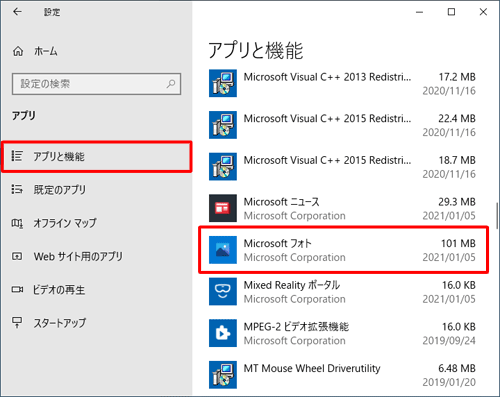The image size is (500, 397).
Task: Click the app list vertical scrollbar thumb
Action: click(x=497, y=216)
